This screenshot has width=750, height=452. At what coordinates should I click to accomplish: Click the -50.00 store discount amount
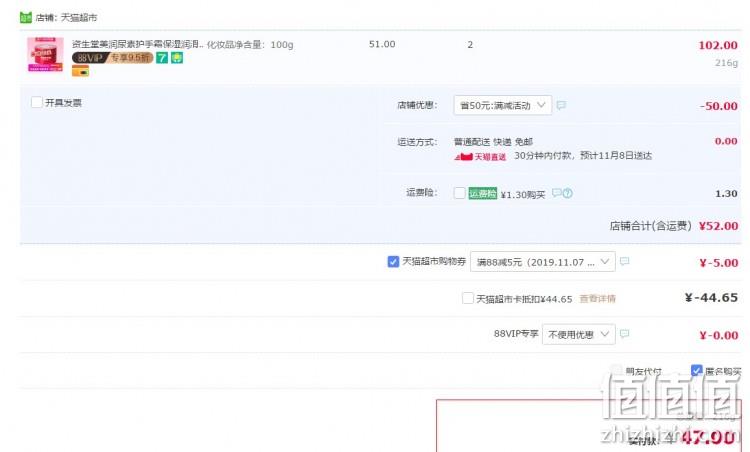click(718, 106)
